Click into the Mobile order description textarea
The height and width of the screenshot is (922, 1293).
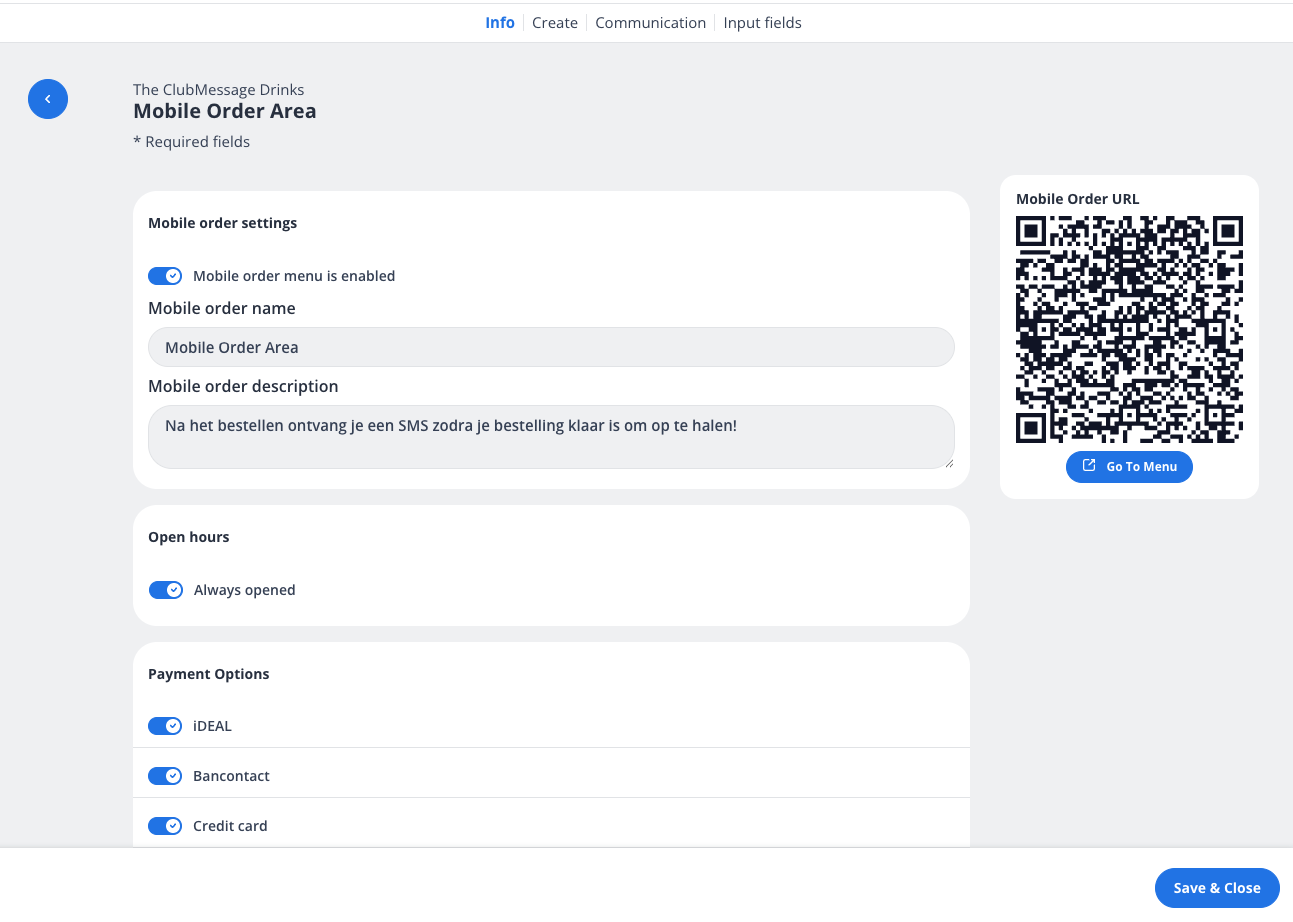click(x=551, y=436)
